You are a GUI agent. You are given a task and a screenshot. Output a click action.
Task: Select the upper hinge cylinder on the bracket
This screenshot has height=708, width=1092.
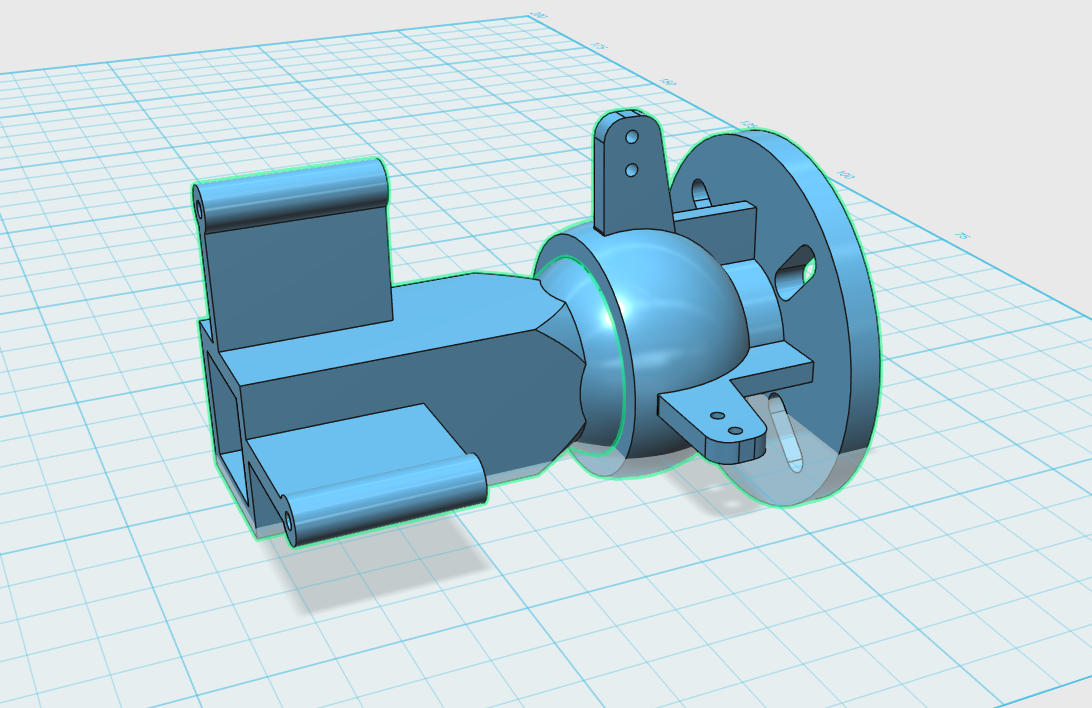tap(289, 195)
